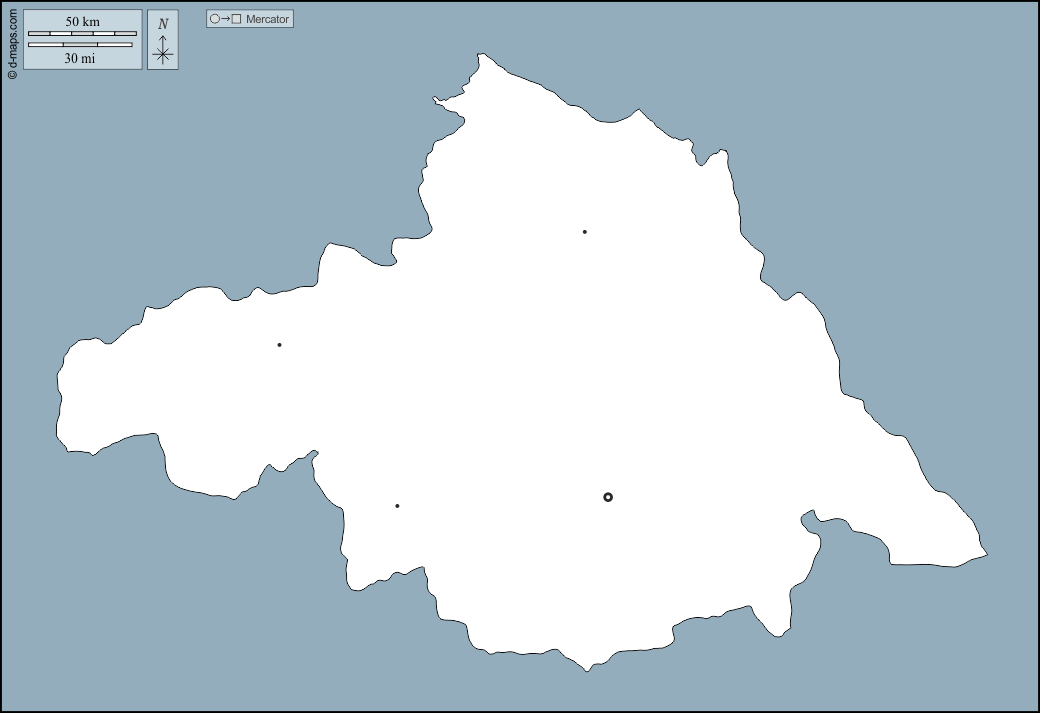Click the circle icon beside Mercator
This screenshot has height=713, width=1040.
click(214, 19)
